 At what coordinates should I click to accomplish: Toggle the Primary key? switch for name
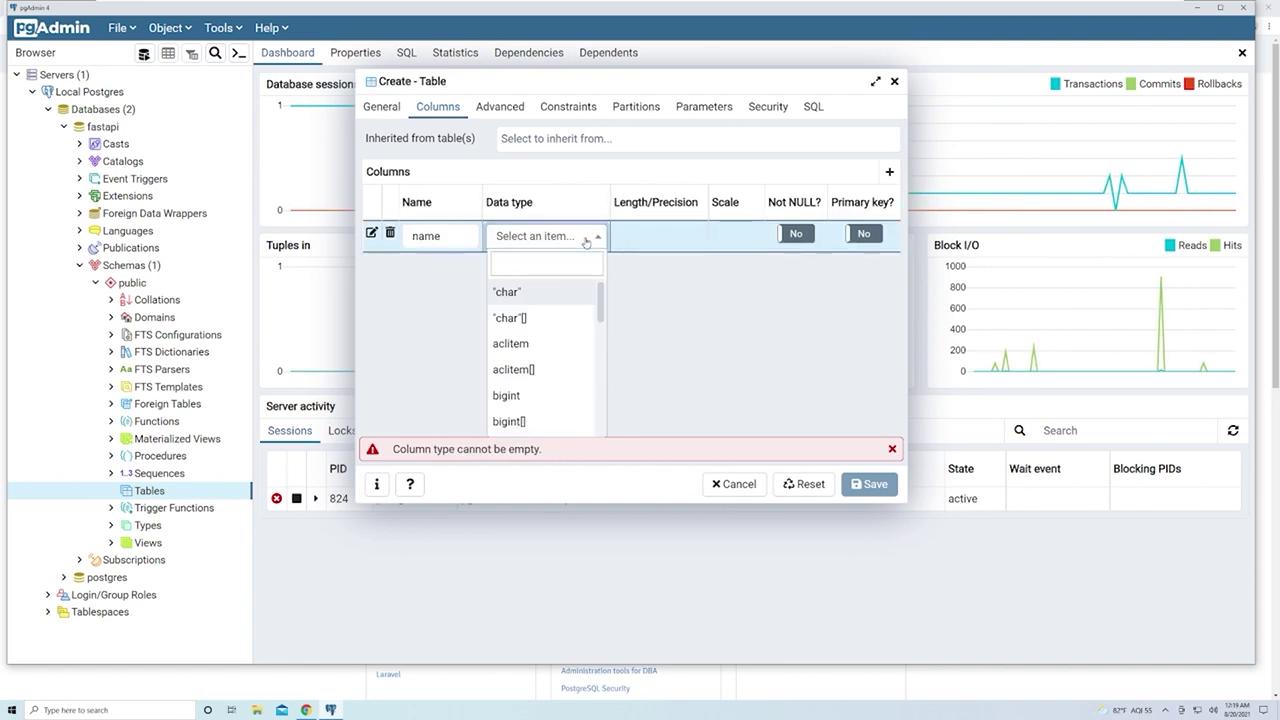(x=863, y=234)
